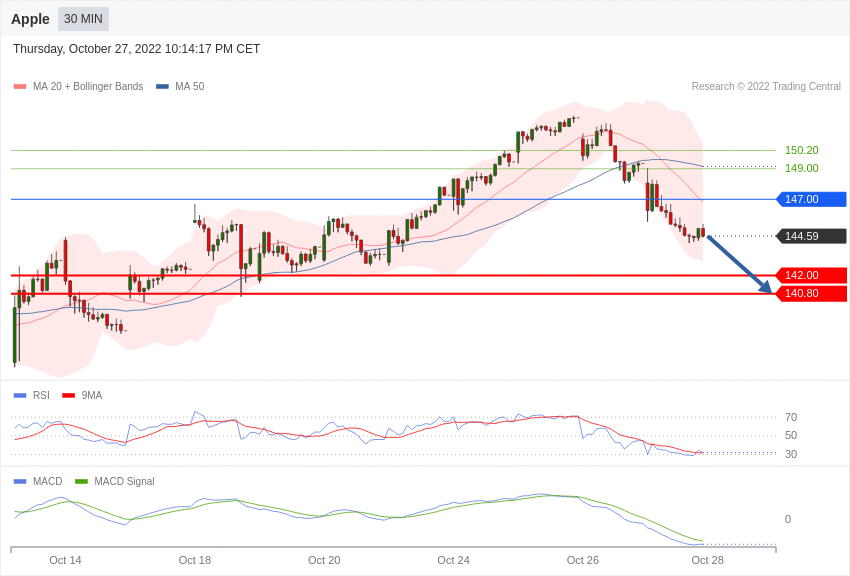Select the 140.80 red price tag

click(811, 293)
